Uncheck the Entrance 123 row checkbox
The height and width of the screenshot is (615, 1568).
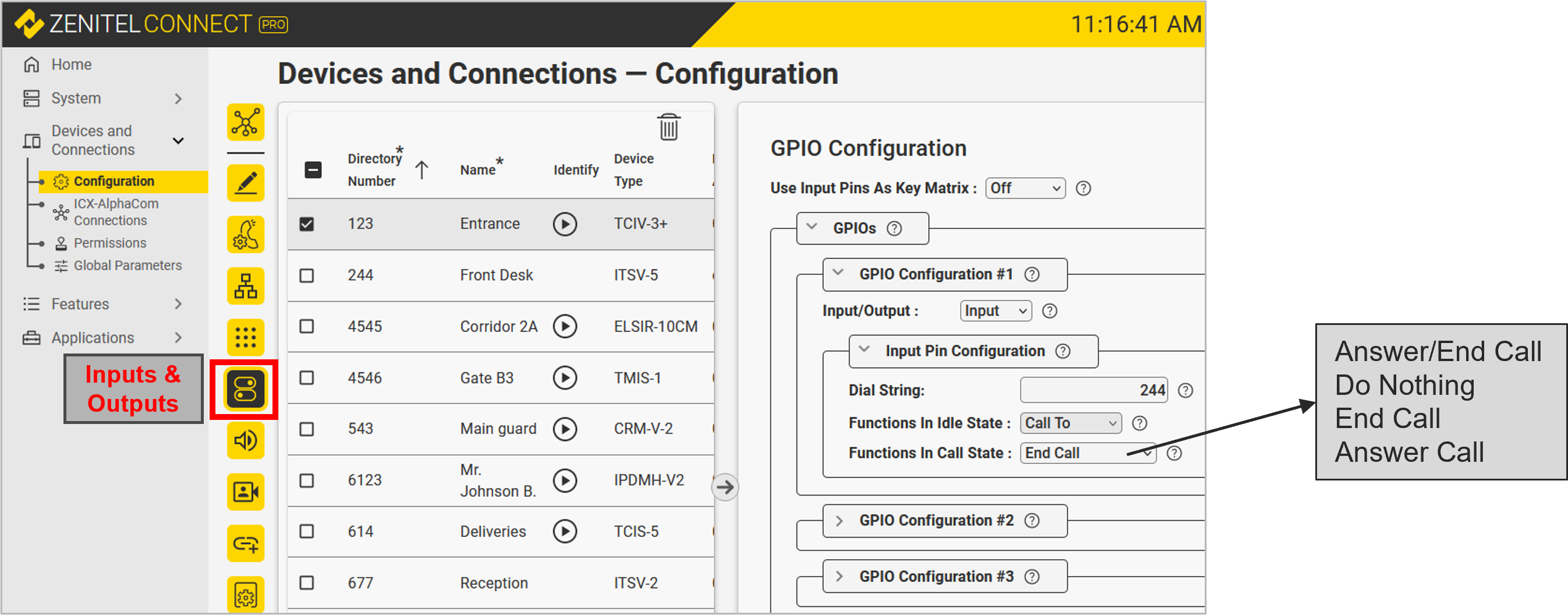[307, 224]
